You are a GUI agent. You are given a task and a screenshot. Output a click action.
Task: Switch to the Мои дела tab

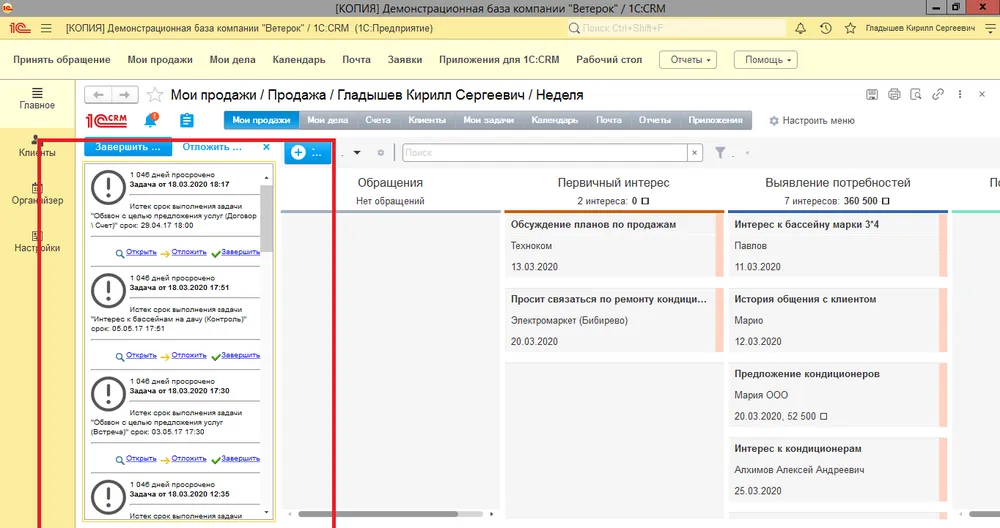point(328,120)
